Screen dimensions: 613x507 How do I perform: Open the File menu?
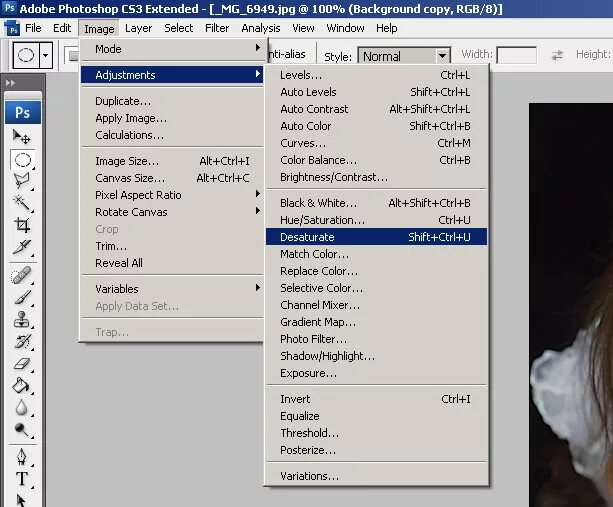click(33, 28)
